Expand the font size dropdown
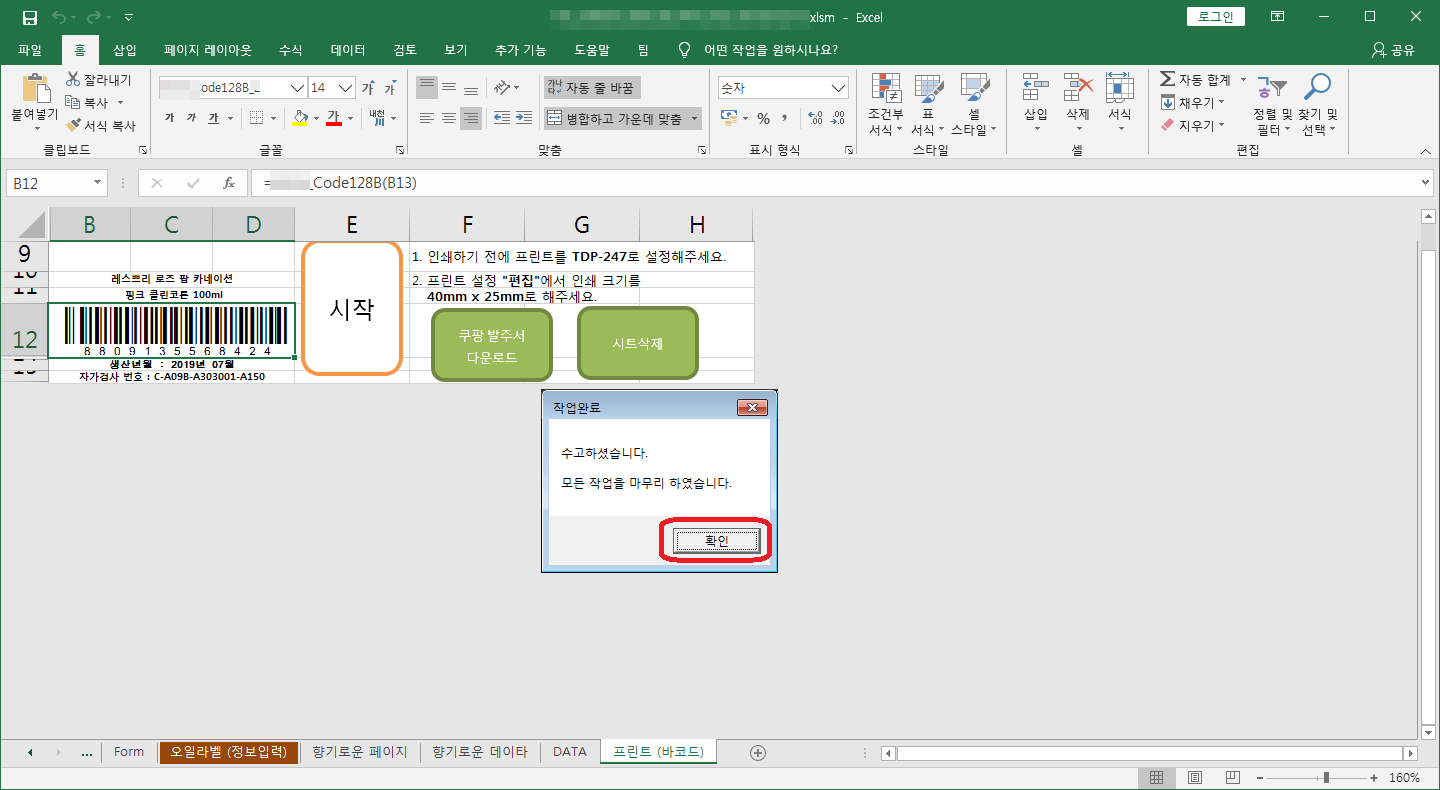Viewport: 1440px width, 790px height. (x=346, y=88)
